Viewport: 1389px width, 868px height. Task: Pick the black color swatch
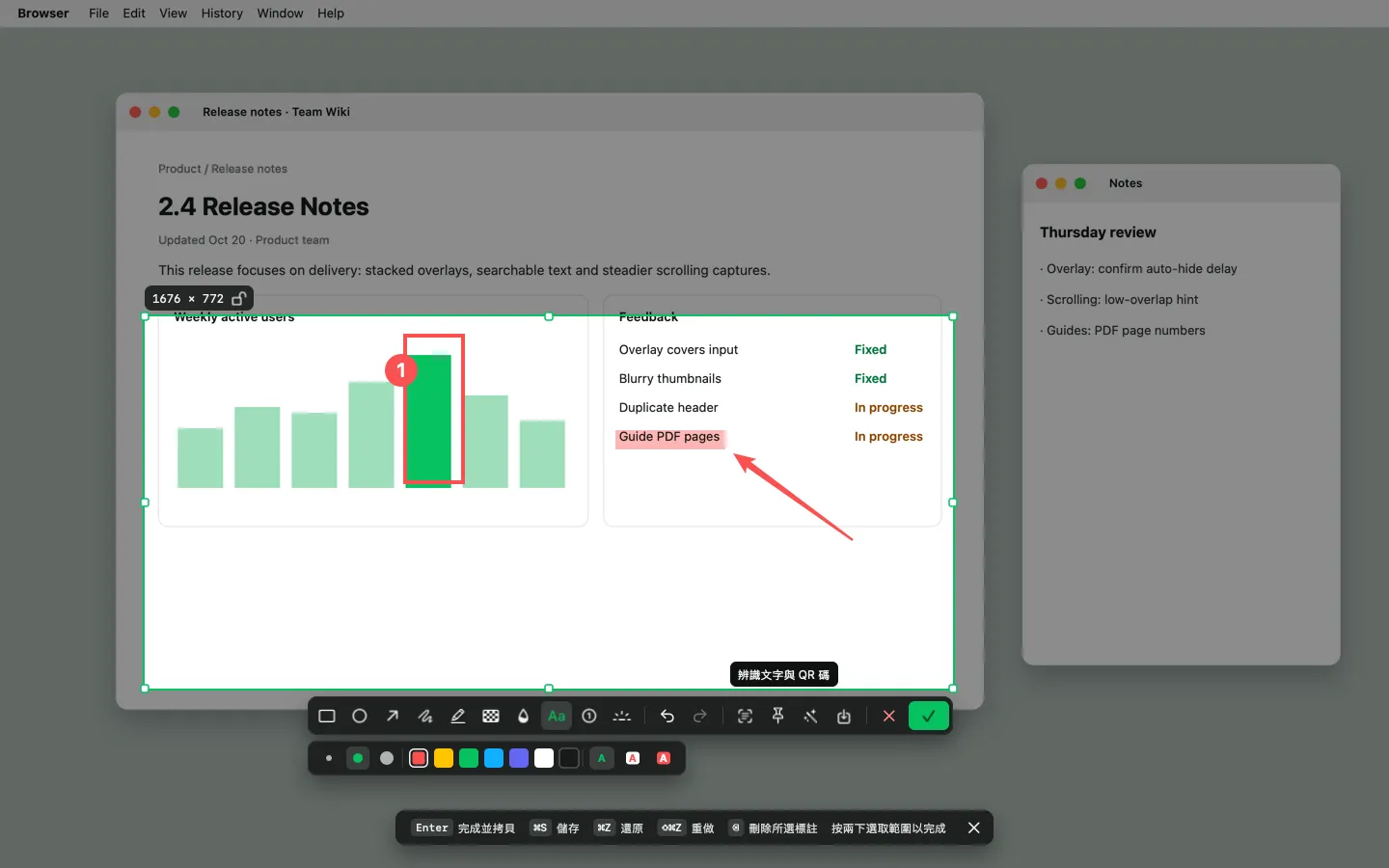569,759
